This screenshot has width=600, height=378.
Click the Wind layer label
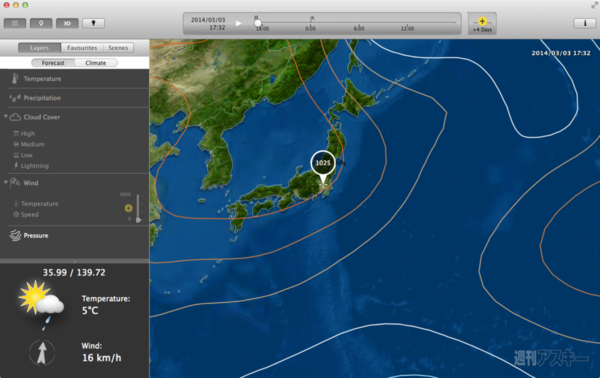(31, 183)
